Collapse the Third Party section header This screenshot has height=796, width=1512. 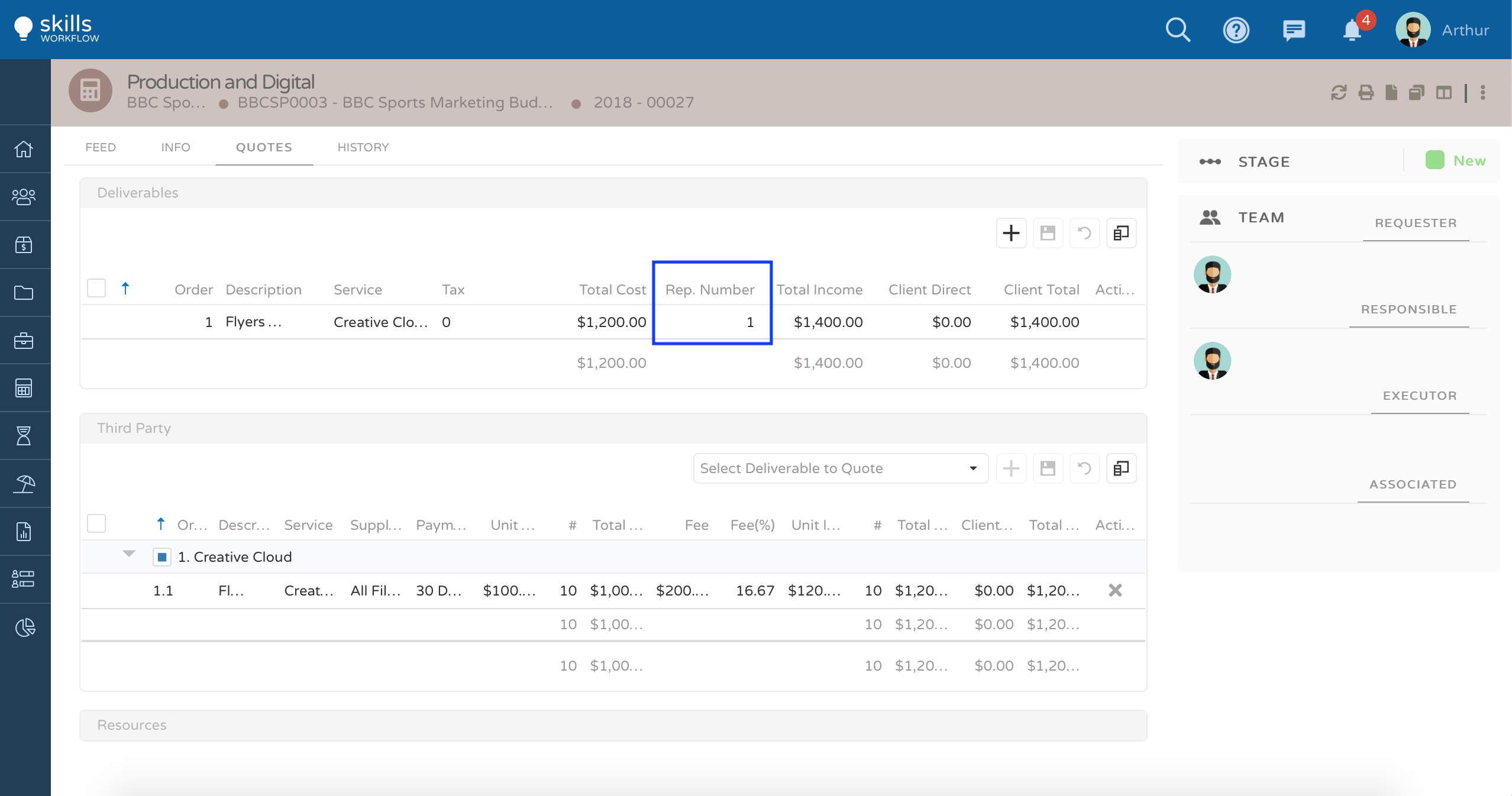click(x=613, y=428)
